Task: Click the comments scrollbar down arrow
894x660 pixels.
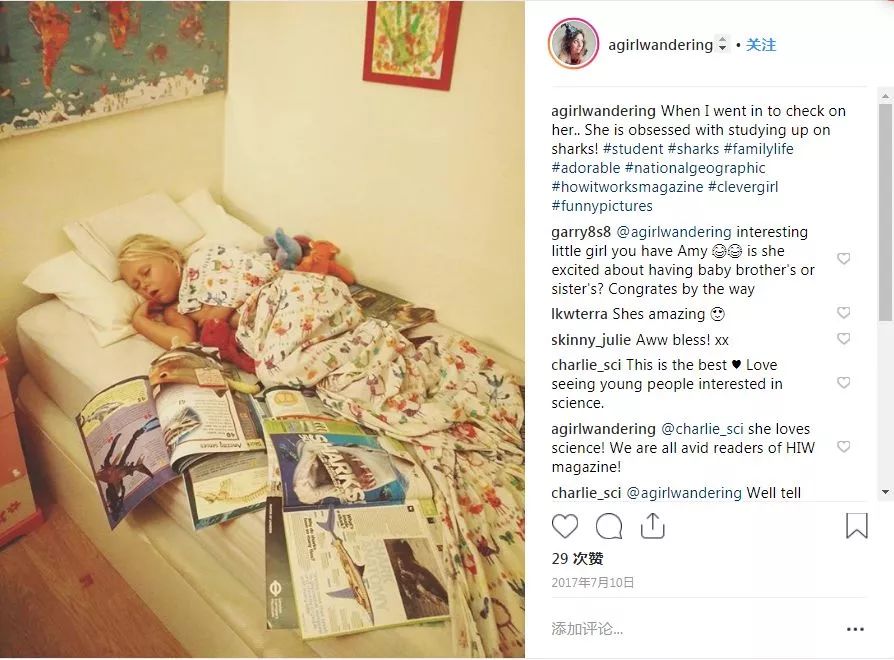Action: [x=885, y=491]
